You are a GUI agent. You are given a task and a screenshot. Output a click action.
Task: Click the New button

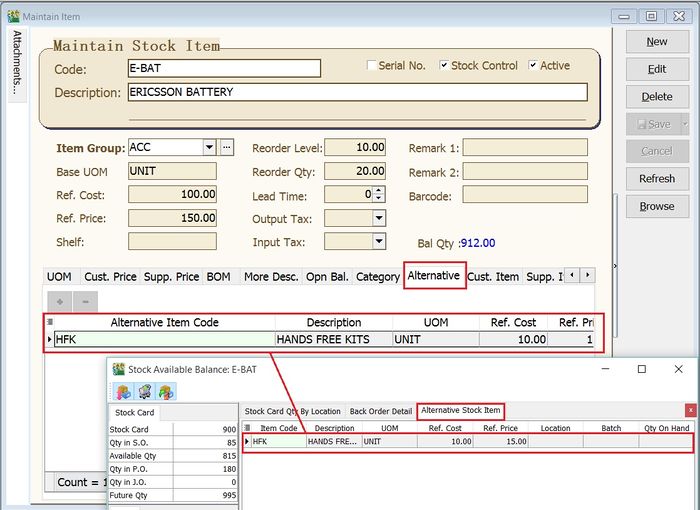tap(657, 42)
